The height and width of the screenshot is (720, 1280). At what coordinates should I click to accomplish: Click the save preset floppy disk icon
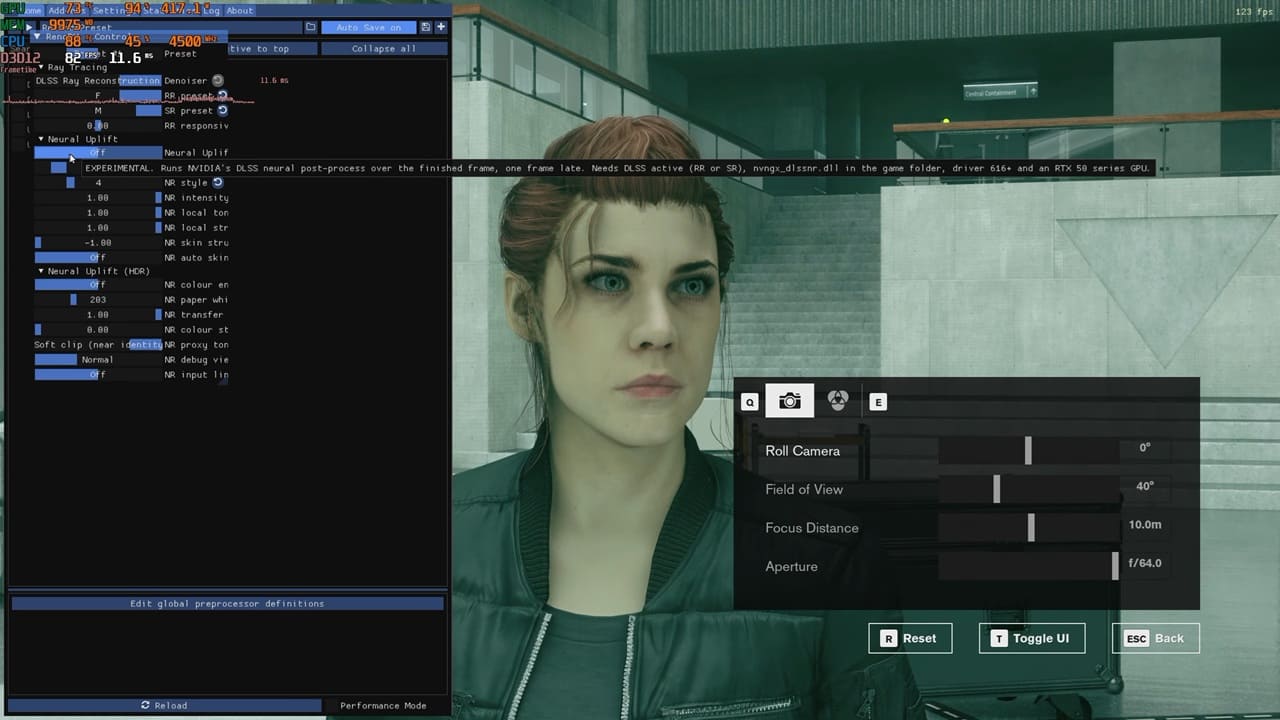click(426, 27)
